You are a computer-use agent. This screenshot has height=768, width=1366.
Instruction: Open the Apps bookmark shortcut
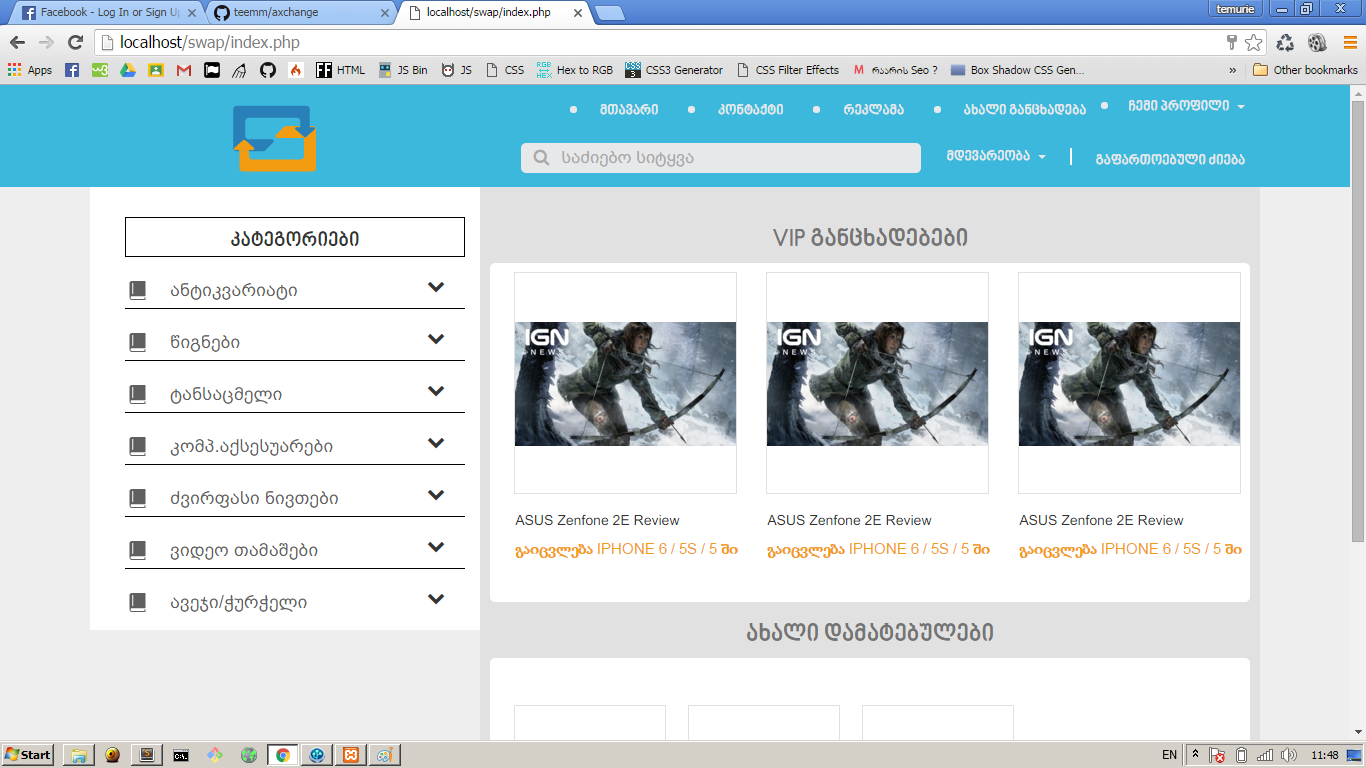point(30,70)
